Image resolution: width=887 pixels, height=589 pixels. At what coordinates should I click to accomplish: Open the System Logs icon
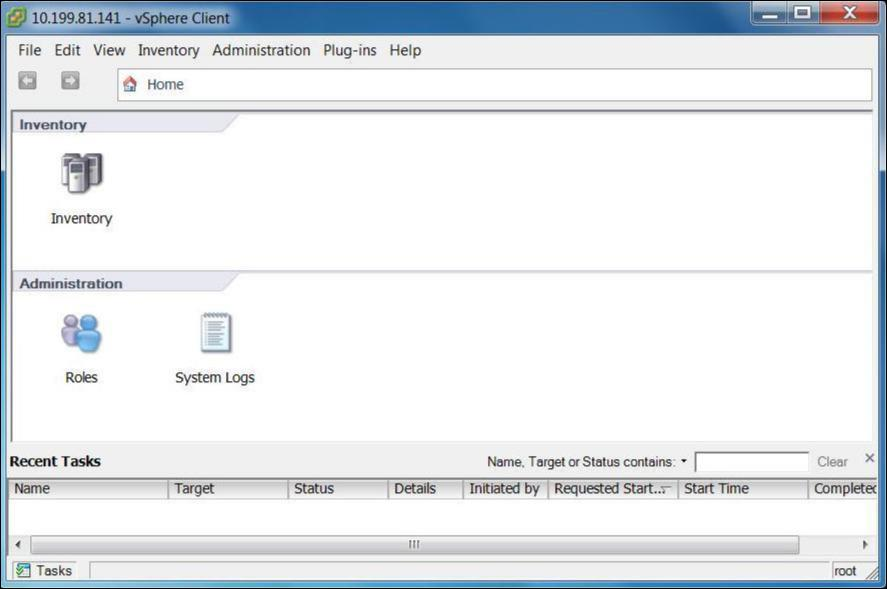click(216, 333)
